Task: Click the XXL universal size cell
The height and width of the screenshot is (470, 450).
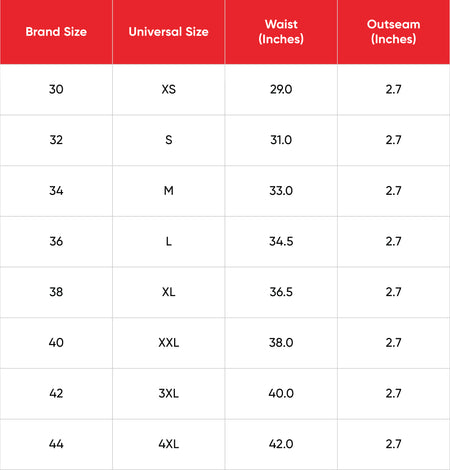Action: (x=169, y=343)
